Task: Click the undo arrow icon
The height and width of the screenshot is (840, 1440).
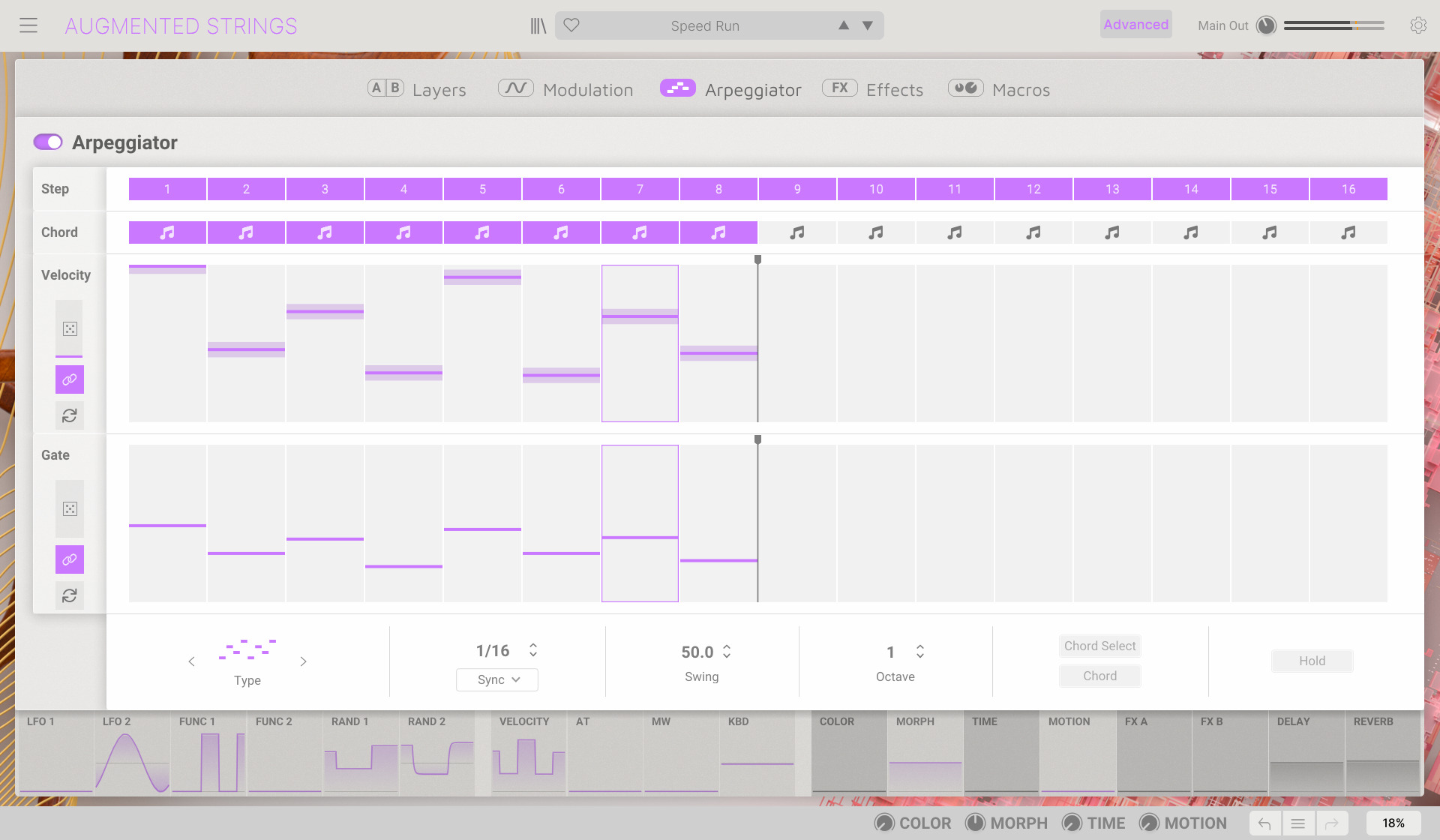Action: point(1264,823)
